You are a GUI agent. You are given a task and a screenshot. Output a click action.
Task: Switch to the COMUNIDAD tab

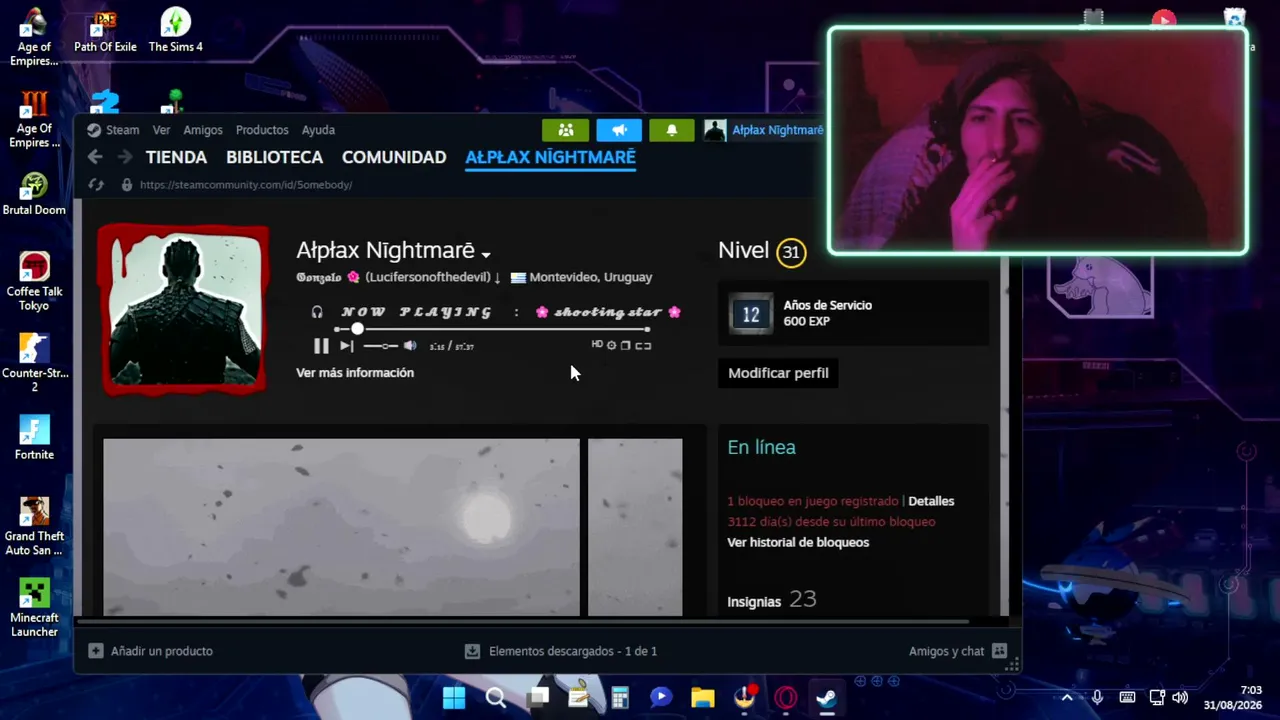(394, 157)
